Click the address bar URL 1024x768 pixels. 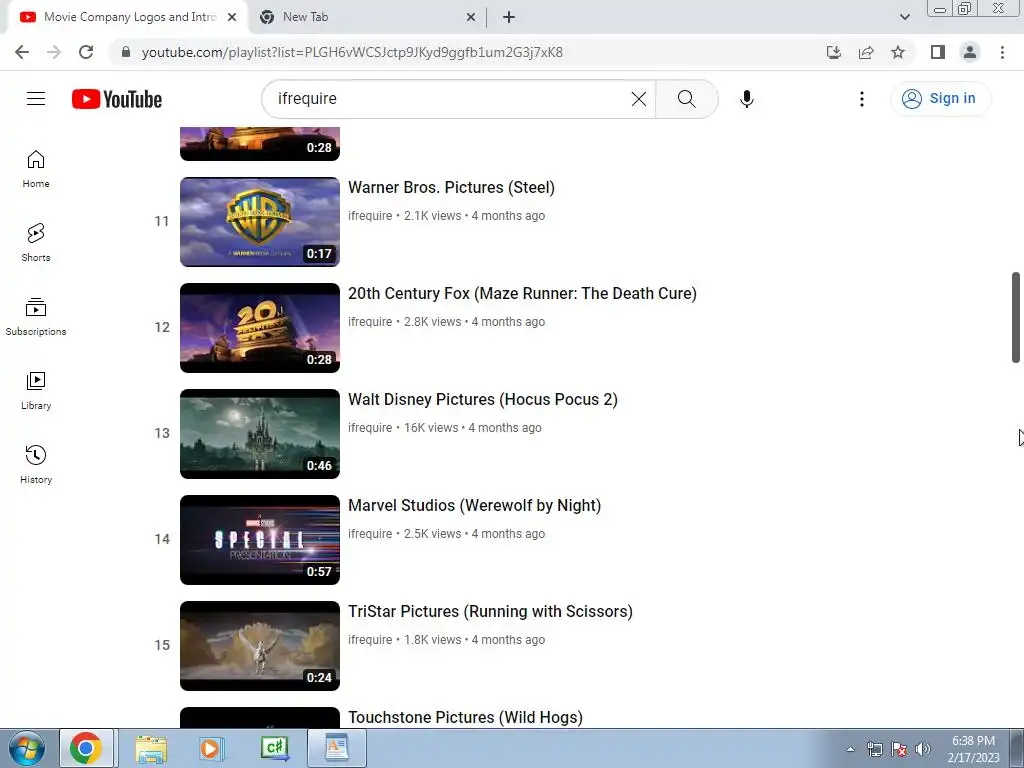(x=352, y=52)
